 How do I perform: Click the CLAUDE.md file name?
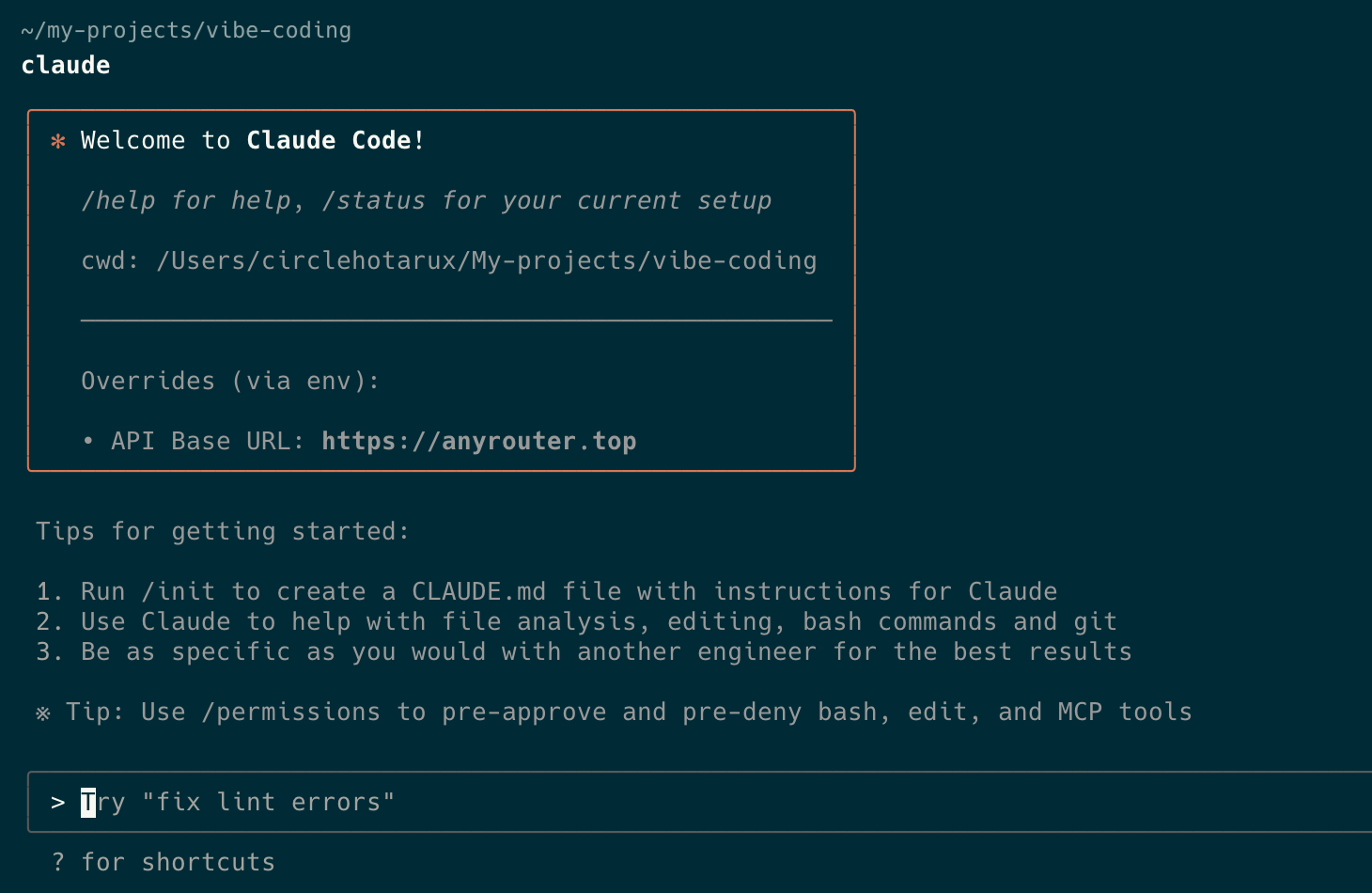[x=479, y=591]
